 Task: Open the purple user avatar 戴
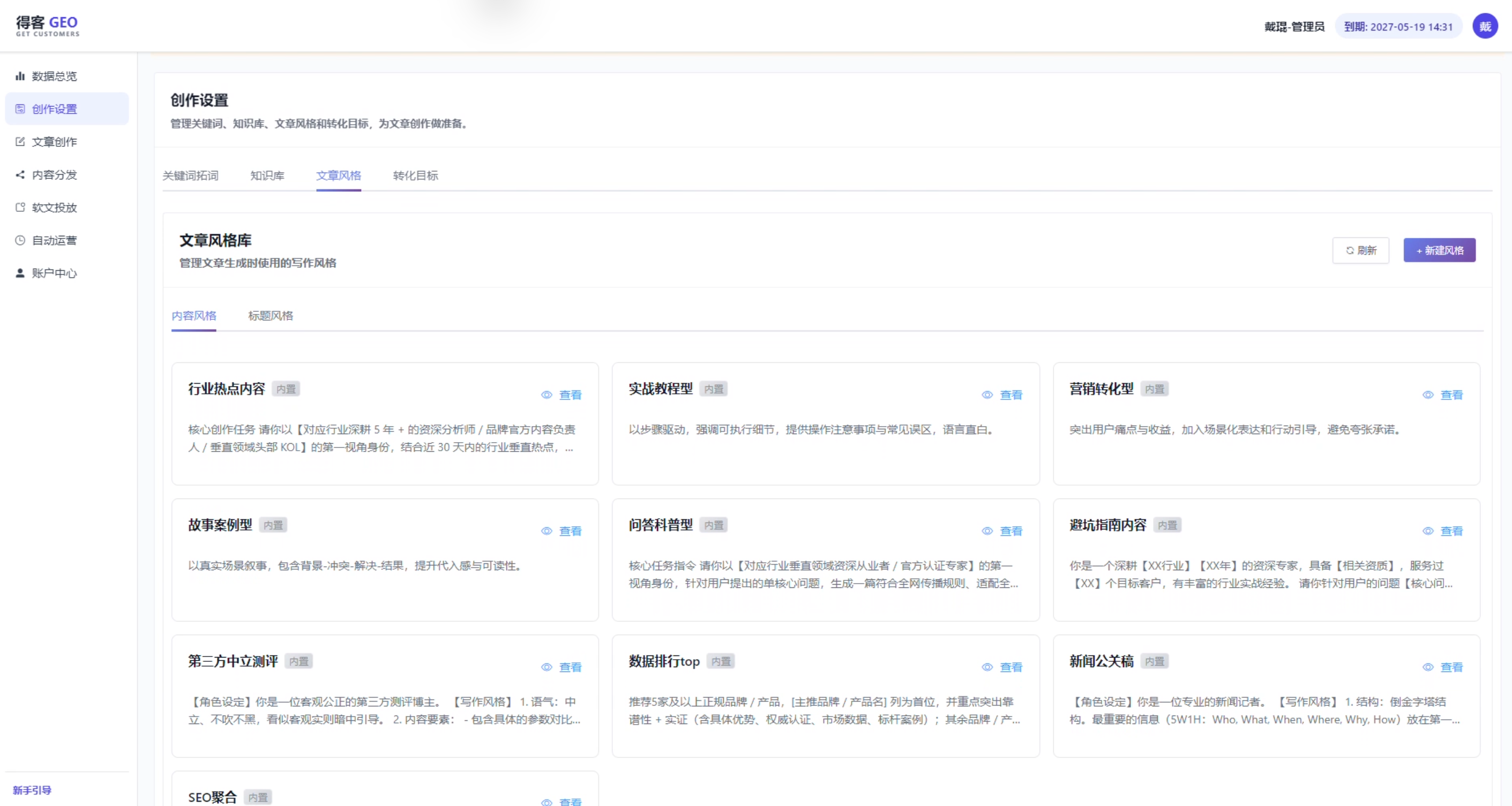pos(1485,26)
